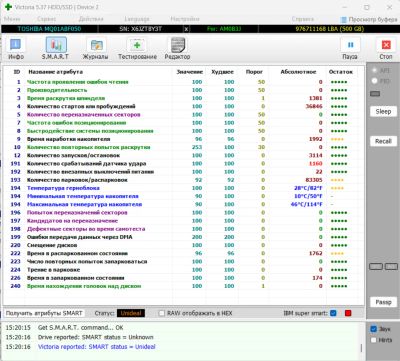Screen dimensions: 400x361
Task: Click the Остаток column header
Action: click(x=340, y=72)
